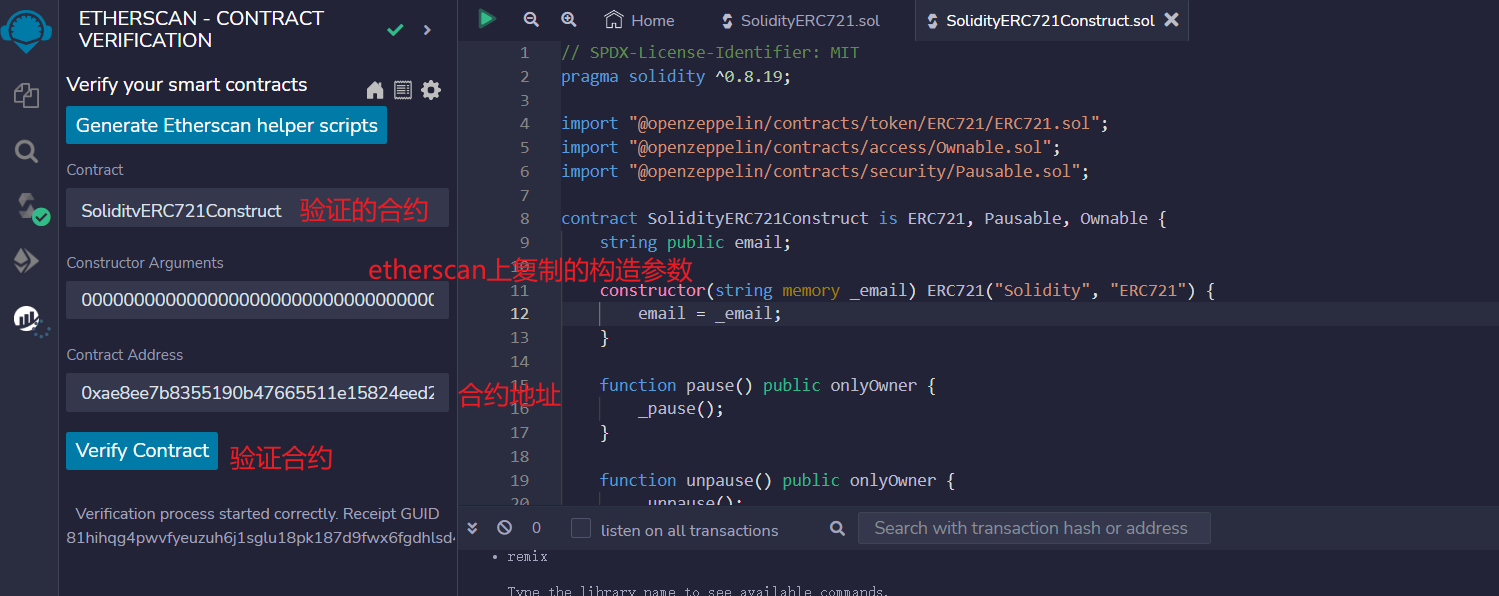Click the plugin verified checkmark icon

pyautogui.click(x=395, y=30)
